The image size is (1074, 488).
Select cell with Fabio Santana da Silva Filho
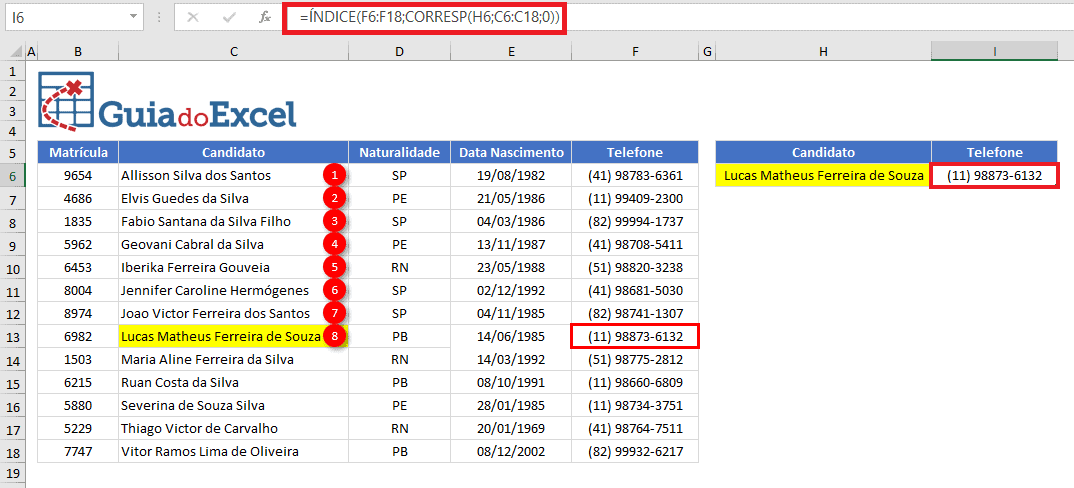tap(234, 221)
